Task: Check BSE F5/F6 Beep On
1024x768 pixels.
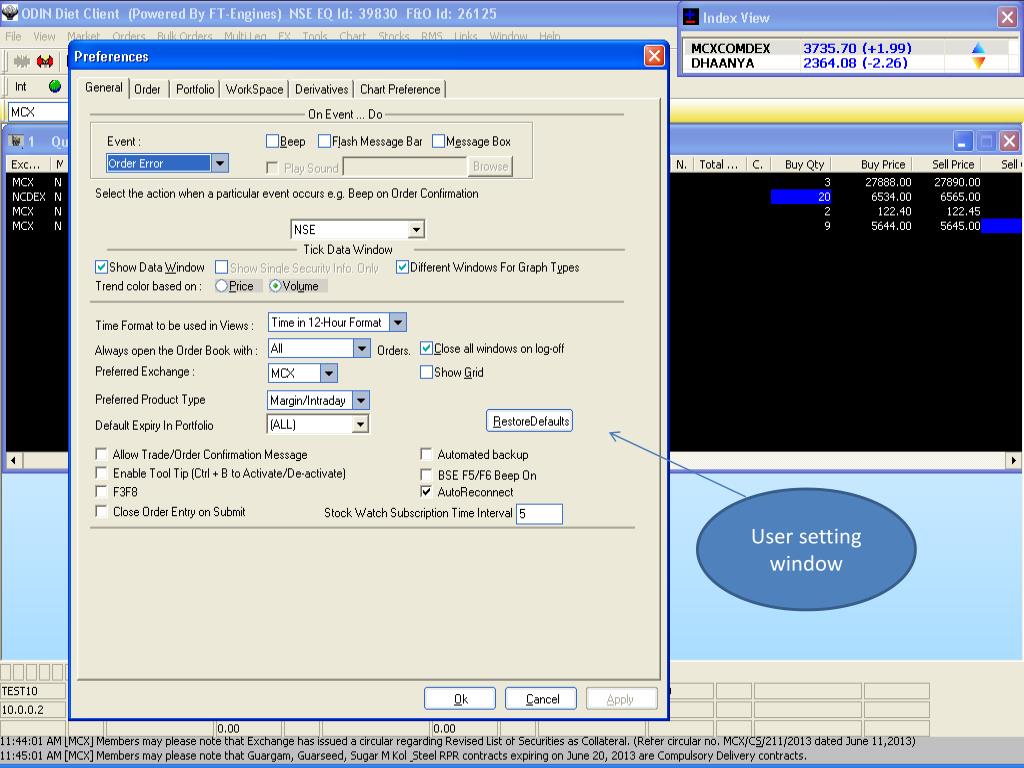Action: point(426,475)
